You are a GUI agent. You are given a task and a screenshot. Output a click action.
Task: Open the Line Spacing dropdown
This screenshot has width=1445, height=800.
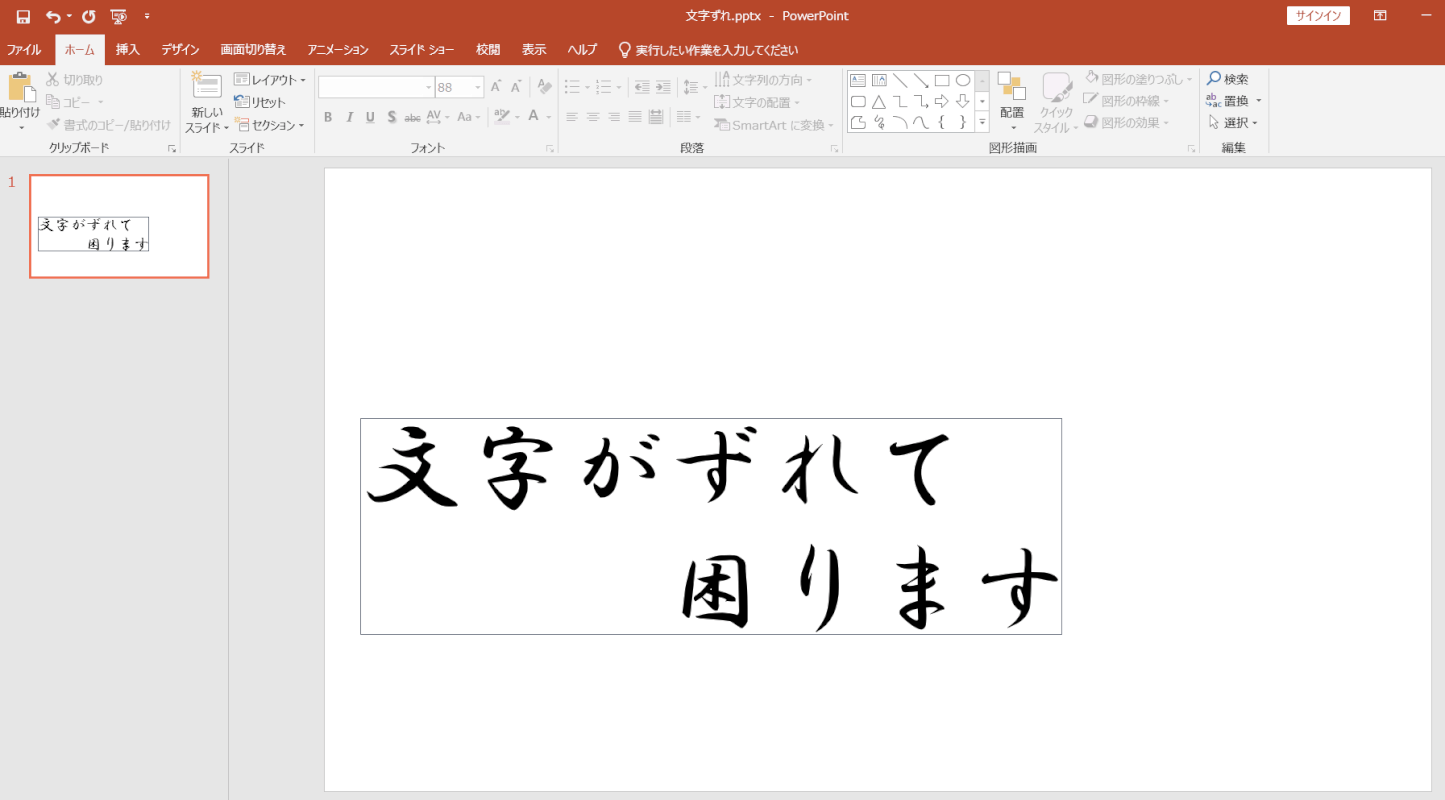(x=695, y=87)
